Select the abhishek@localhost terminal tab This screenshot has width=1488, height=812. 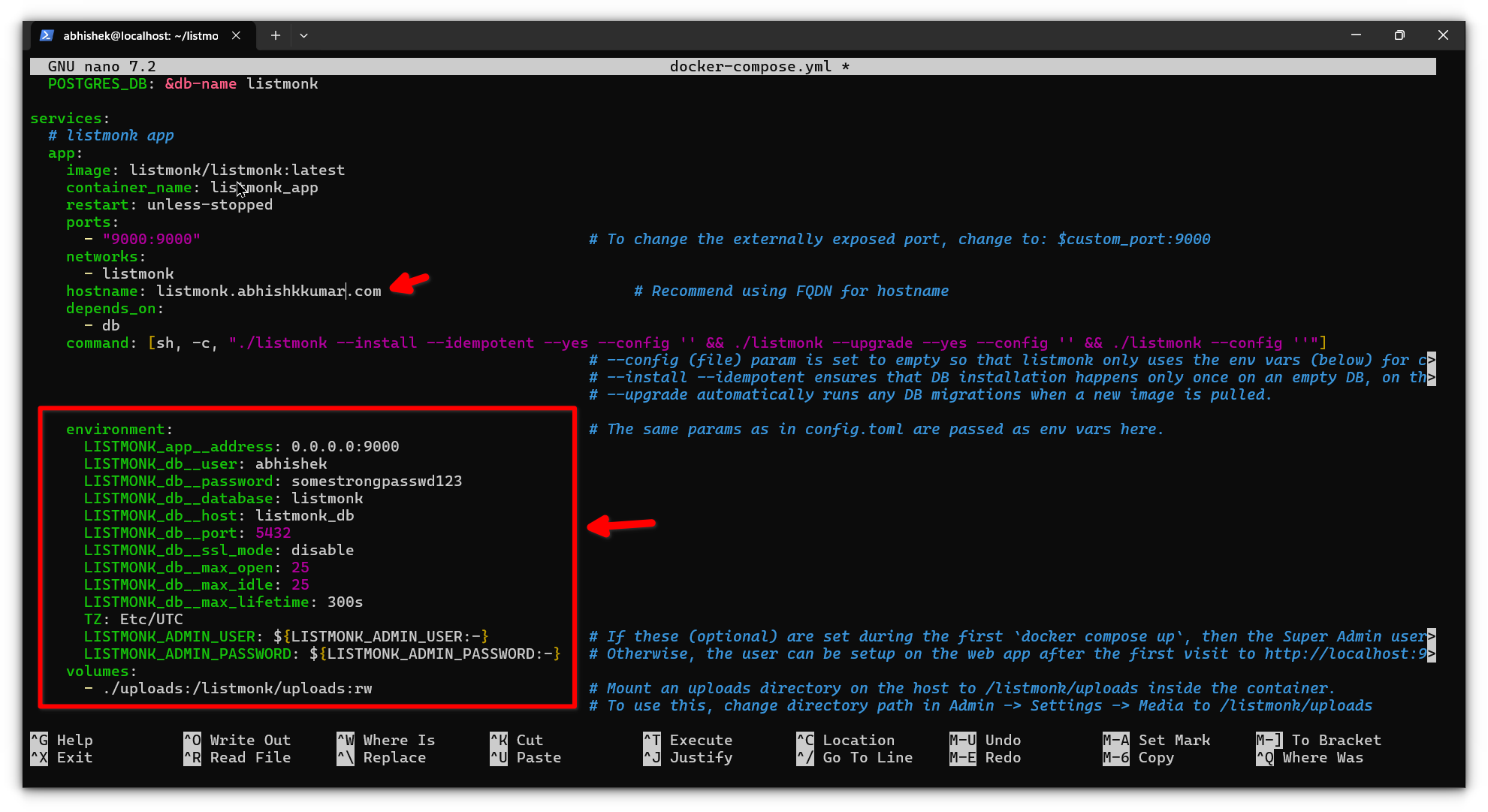(140, 35)
